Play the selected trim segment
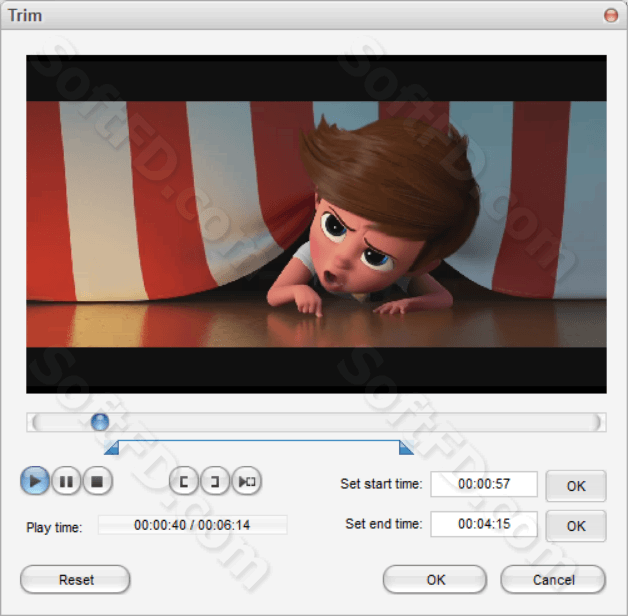 point(247,481)
